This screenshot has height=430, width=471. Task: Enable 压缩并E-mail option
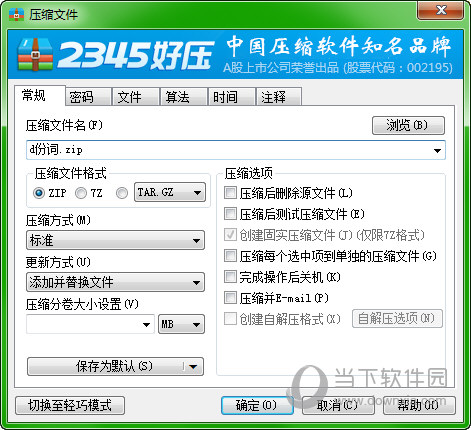click(230, 298)
